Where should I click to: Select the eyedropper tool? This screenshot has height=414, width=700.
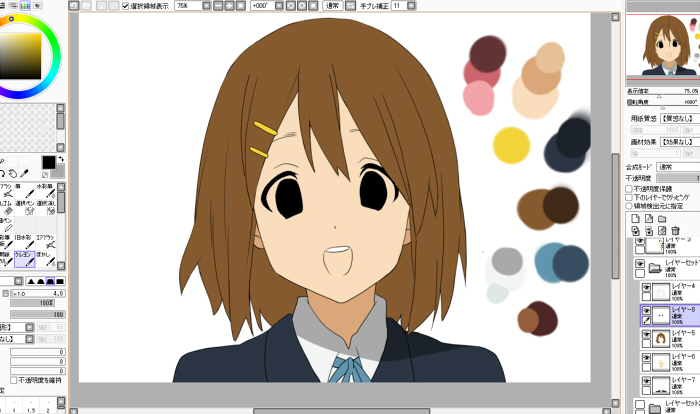pyautogui.click(x=24, y=173)
